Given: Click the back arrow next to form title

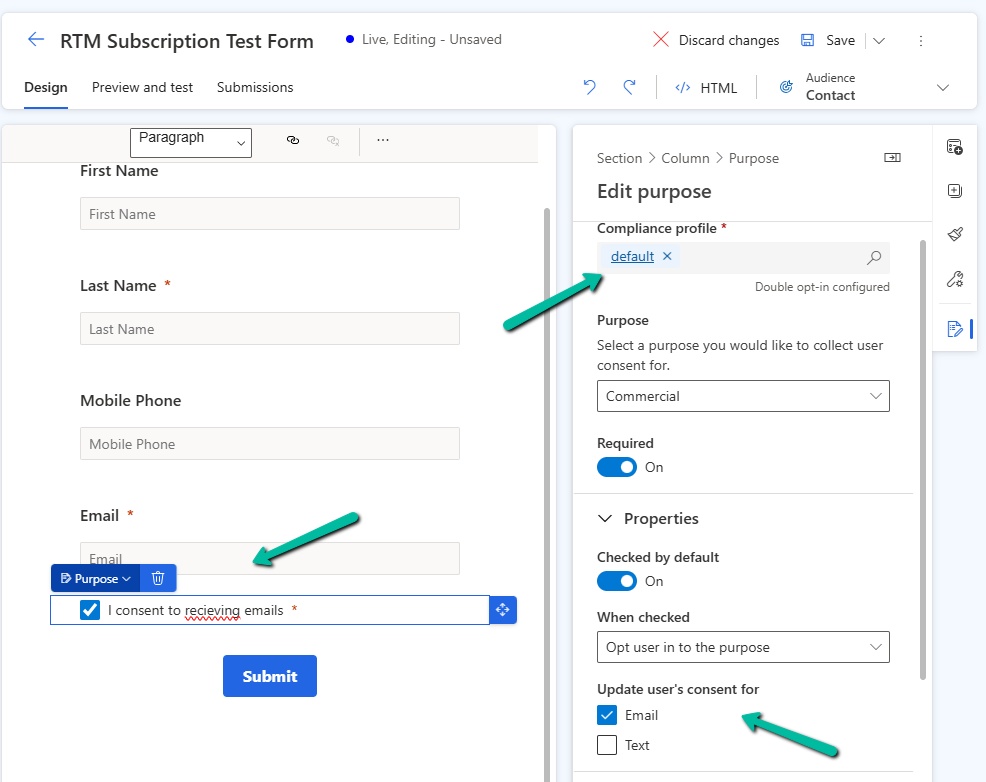Looking at the screenshot, I should click(36, 40).
